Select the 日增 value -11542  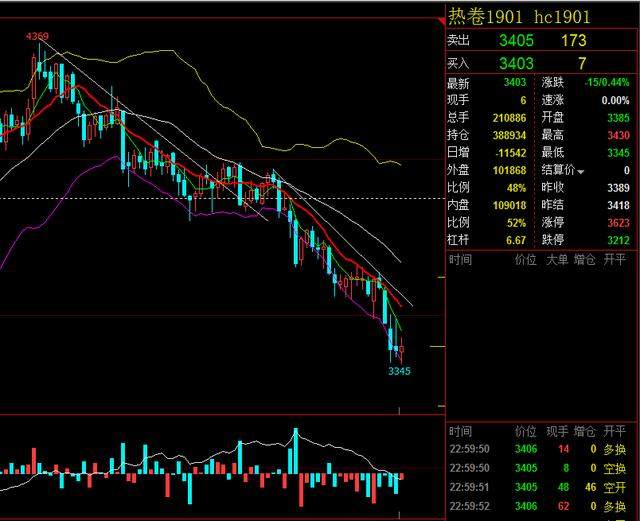tap(511, 153)
